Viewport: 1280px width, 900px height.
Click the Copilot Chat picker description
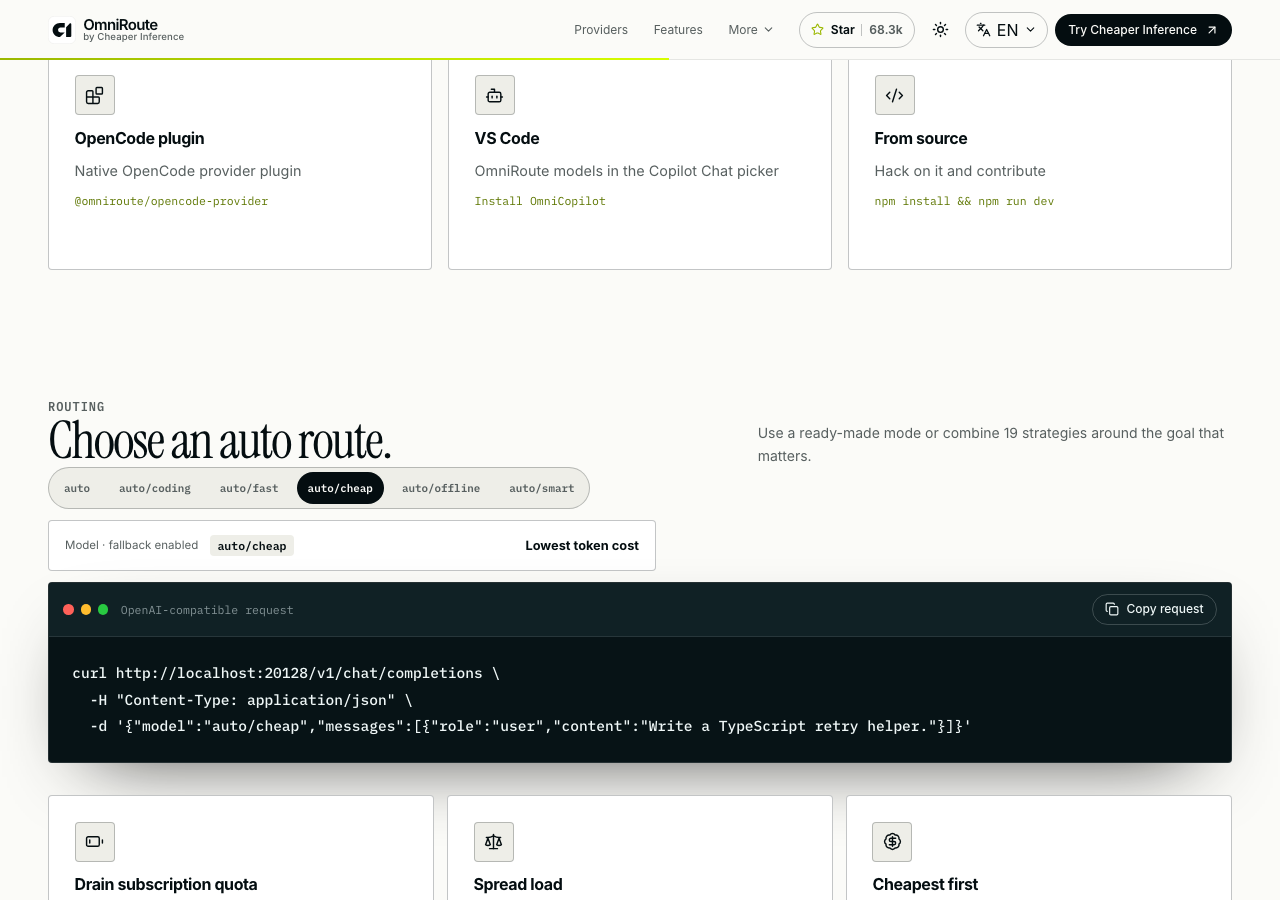coord(627,171)
